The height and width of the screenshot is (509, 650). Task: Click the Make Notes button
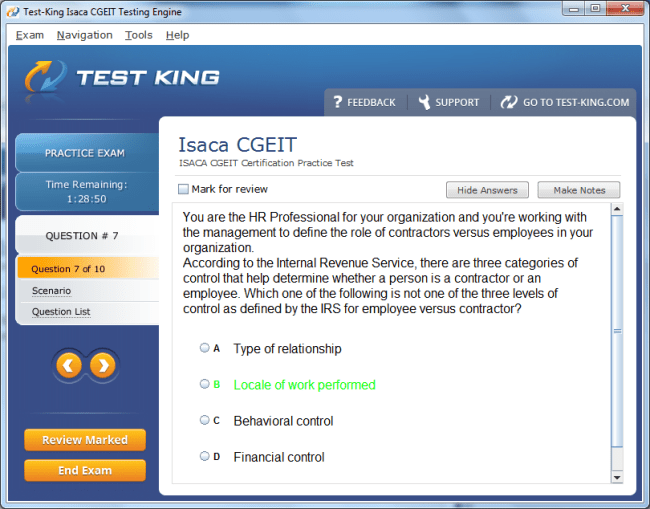(x=579, y=190)
